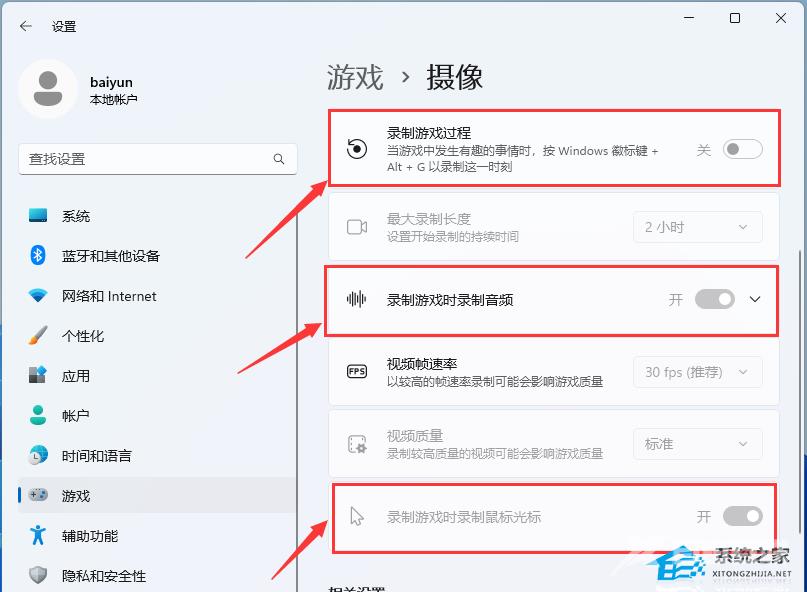Click the cursor icon beside 录制游戏时录制鼠标光标

[357, 516]
